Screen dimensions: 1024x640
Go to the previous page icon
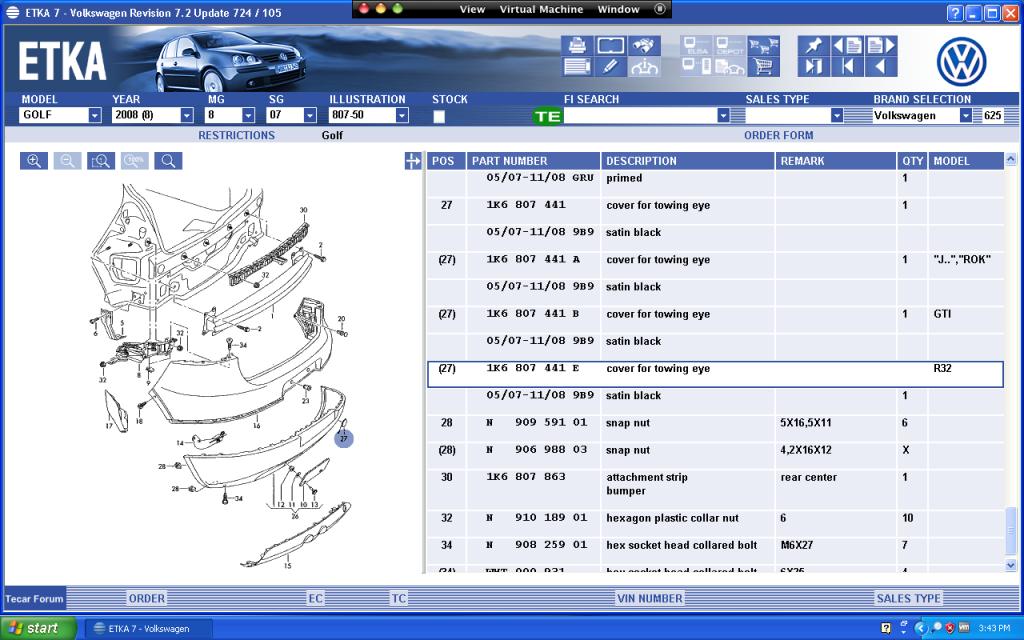coord(848,46)
